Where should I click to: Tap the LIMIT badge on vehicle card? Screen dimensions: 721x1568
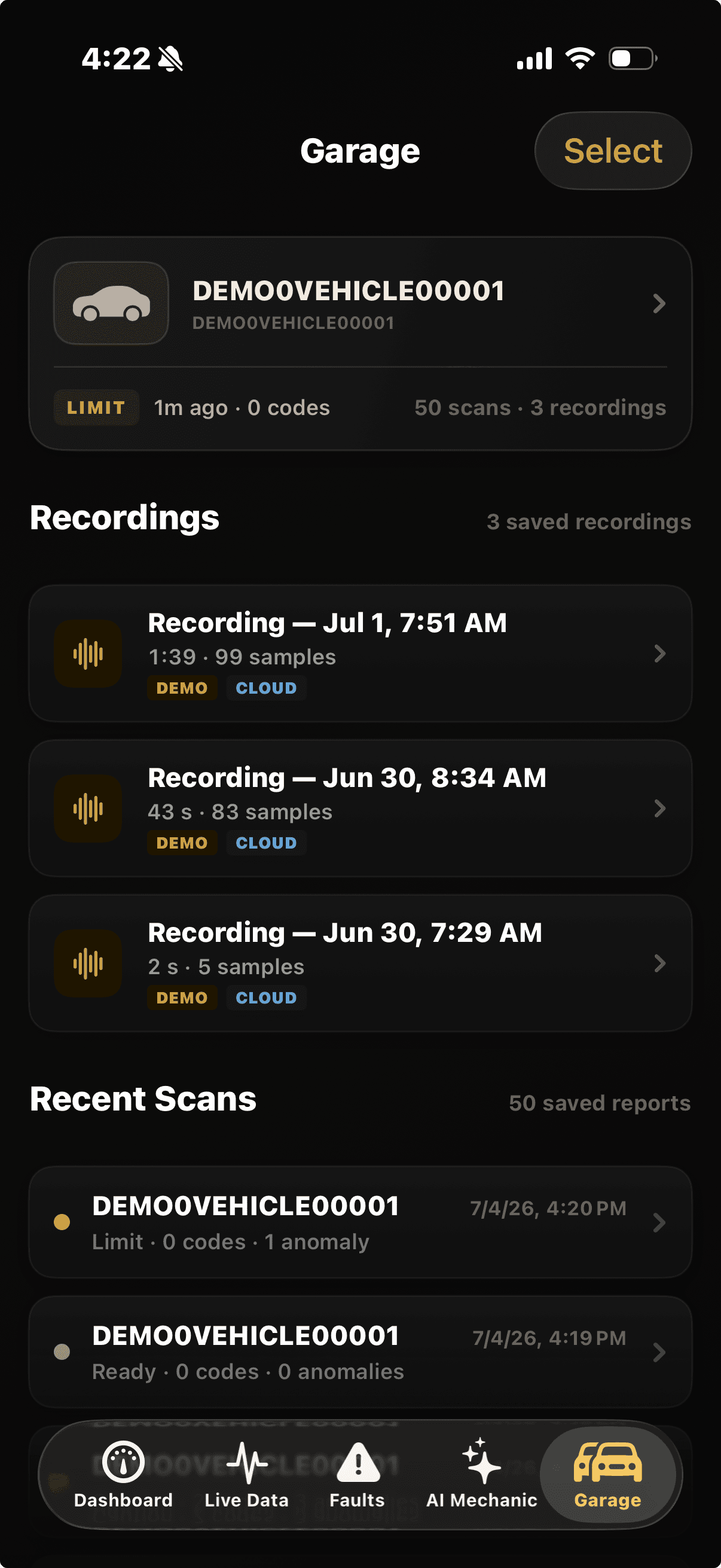tap(96, 407)
